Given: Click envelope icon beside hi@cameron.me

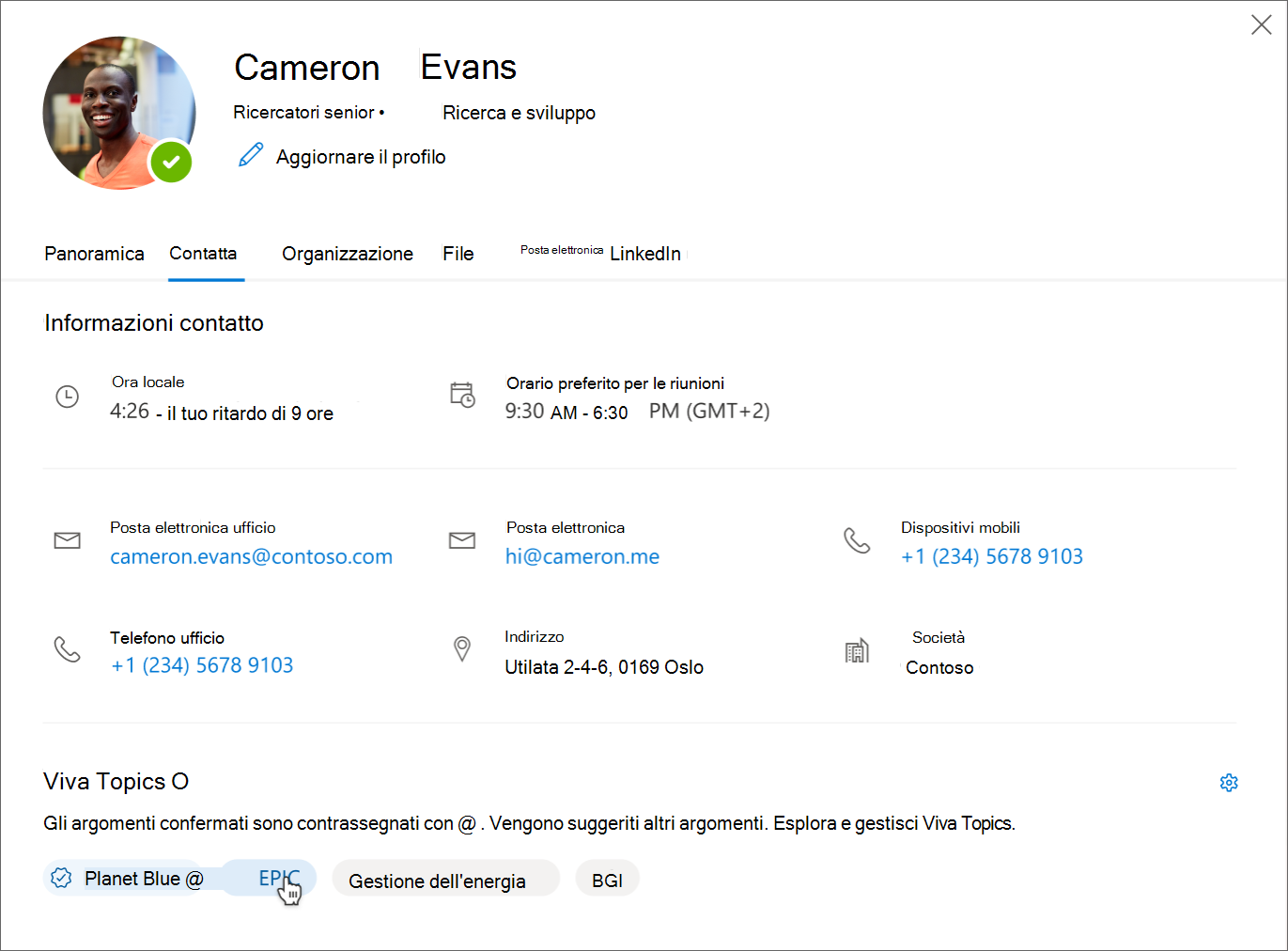Looking at the screenshot, I should [x=462, y=540].
